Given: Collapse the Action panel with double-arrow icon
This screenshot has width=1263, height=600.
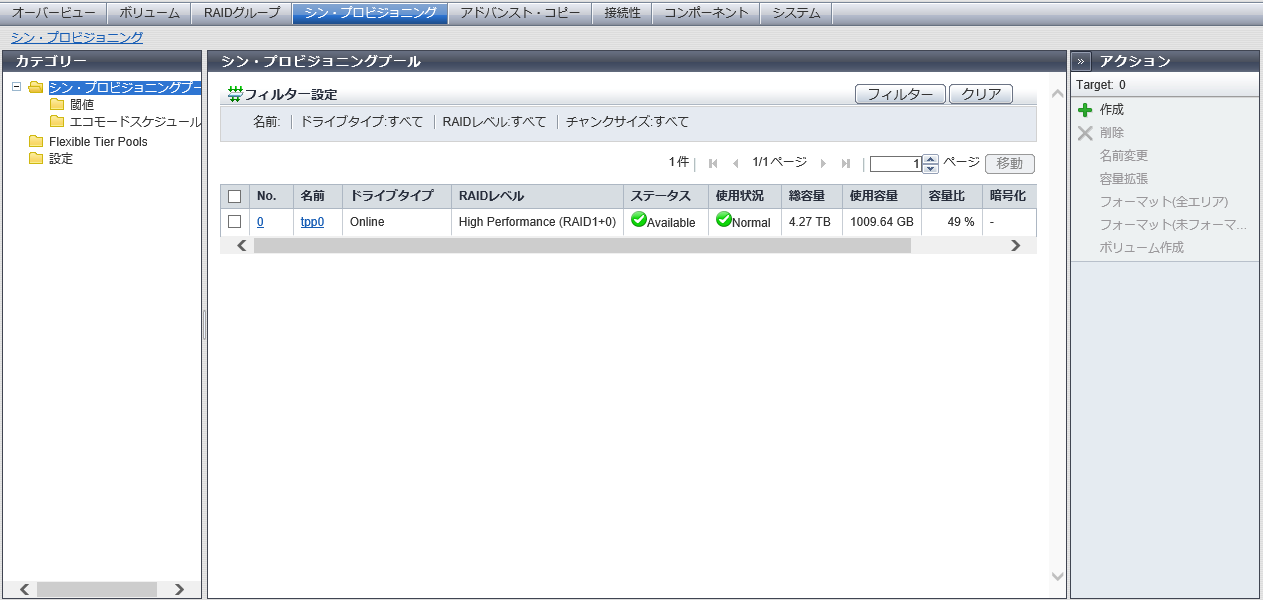Looking at the screenshot, I should tap(1082, 61).
